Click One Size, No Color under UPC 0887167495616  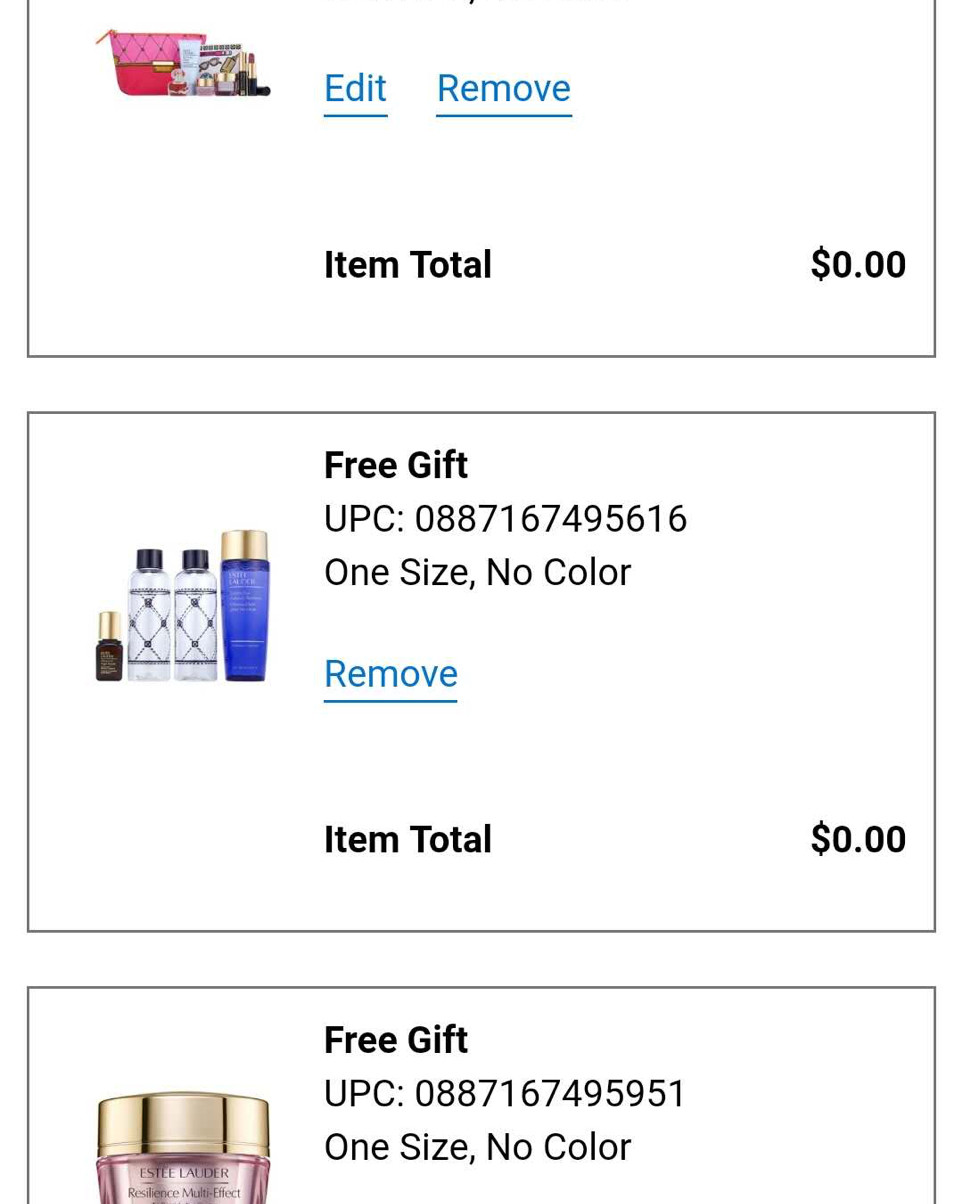[477, 573]
